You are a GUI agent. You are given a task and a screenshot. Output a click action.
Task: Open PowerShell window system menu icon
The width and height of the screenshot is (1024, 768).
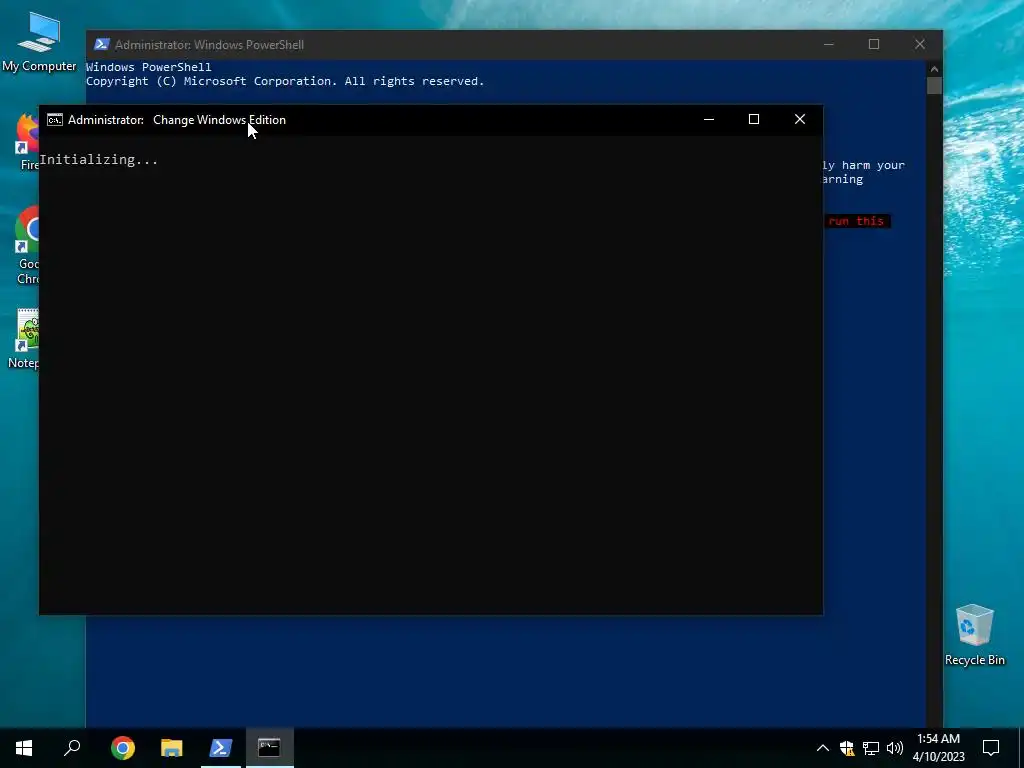pos(101,44)
